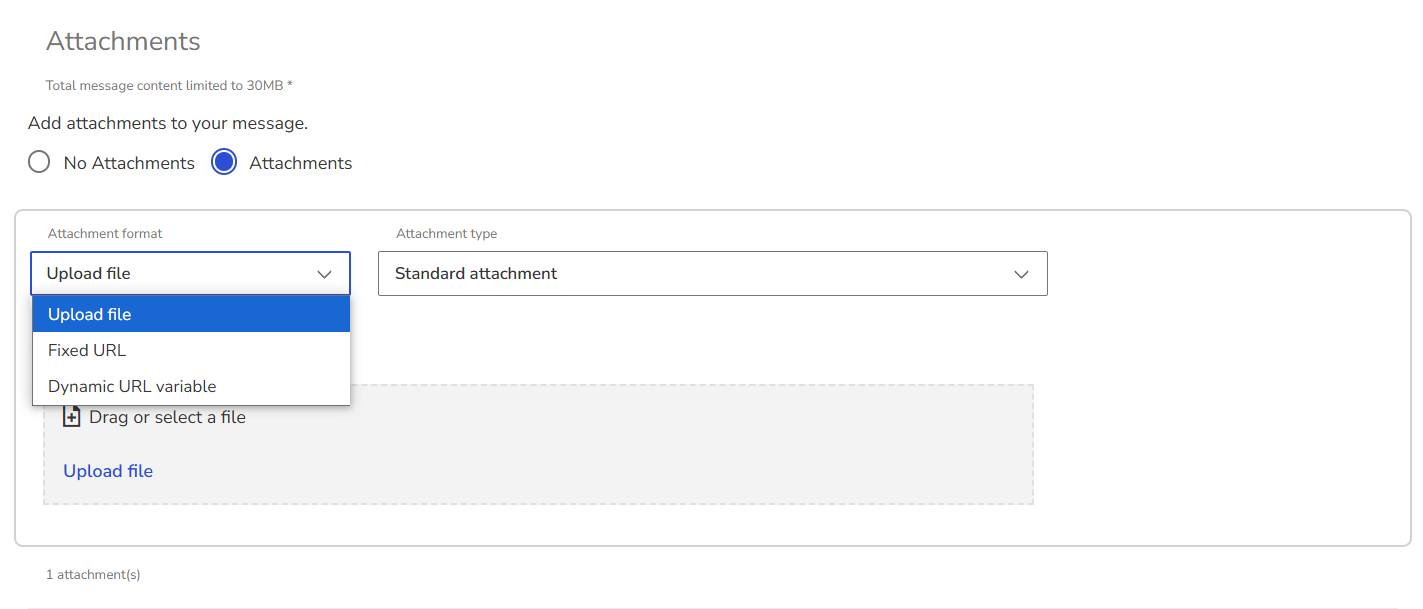Select the Attachments radio button

pyautogui.click(x=224, y=162)
